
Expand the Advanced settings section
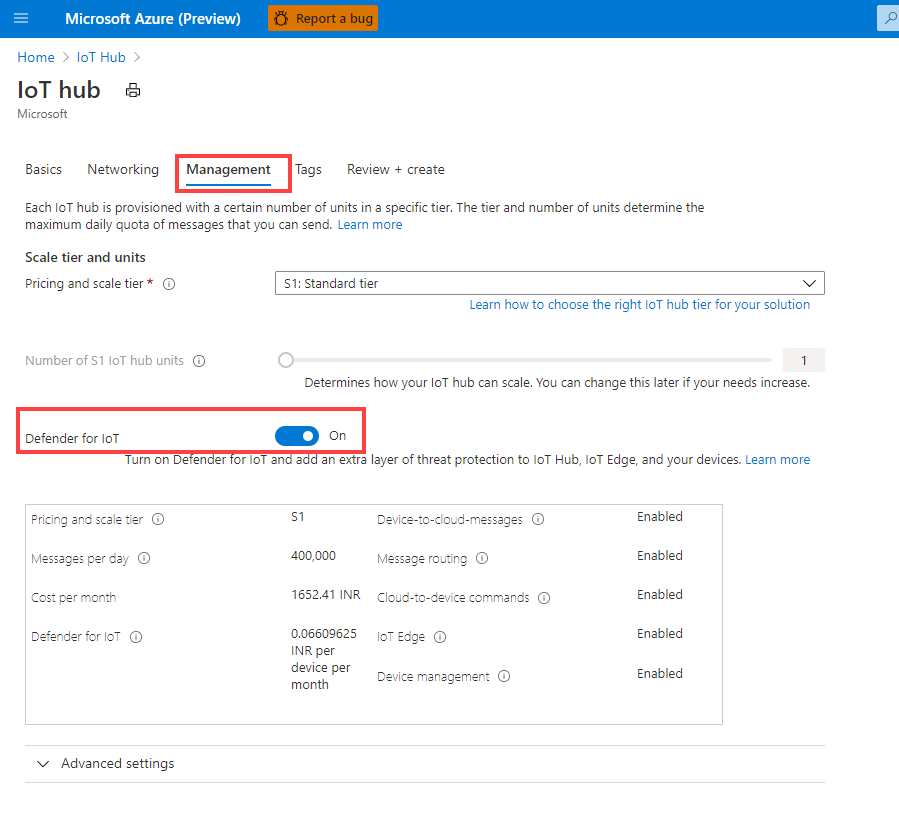tap(105, 763)
